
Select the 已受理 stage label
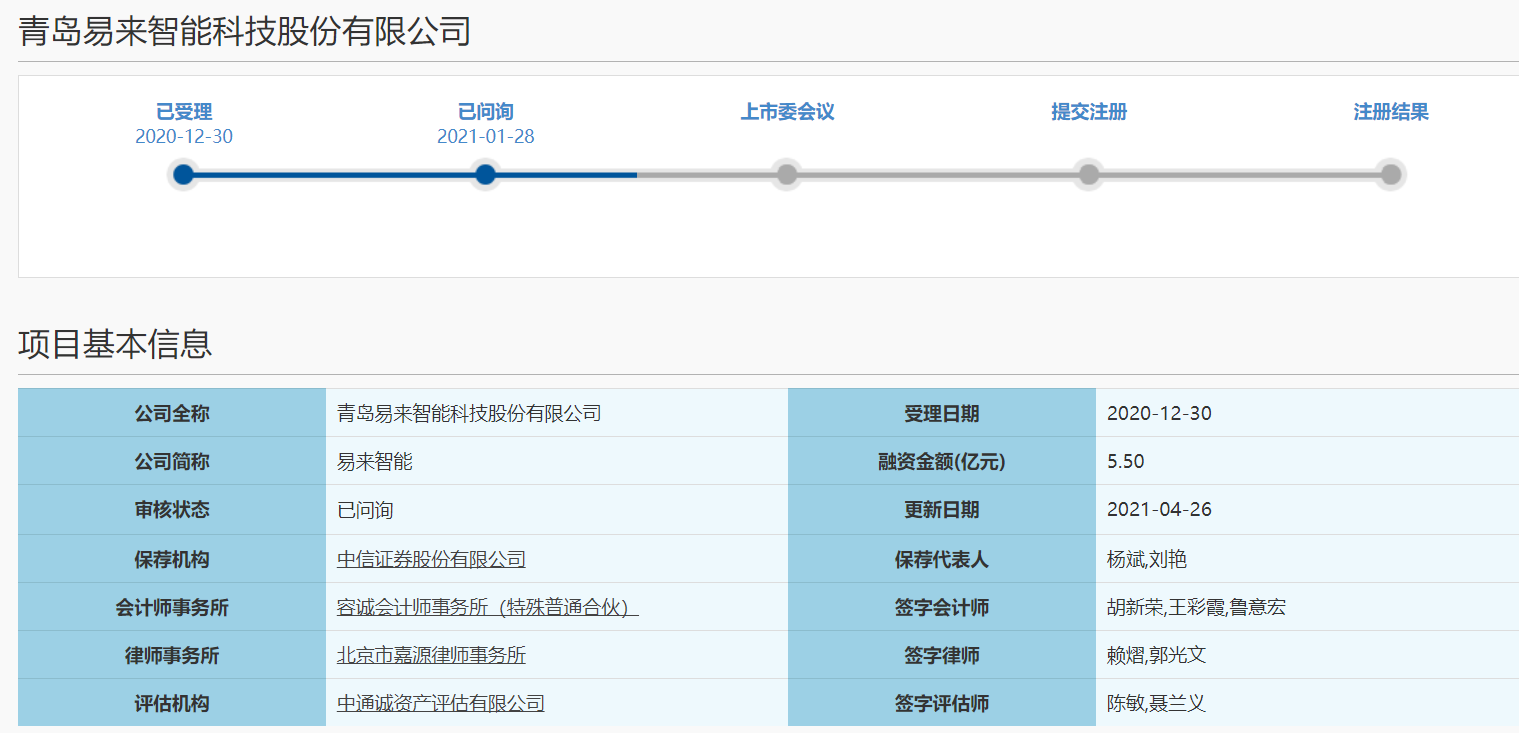pyautogui.click(x=184, y=112)
